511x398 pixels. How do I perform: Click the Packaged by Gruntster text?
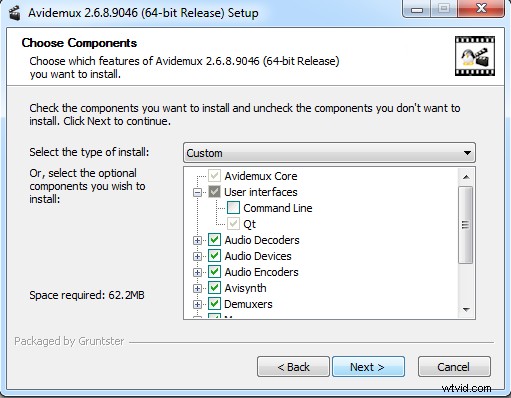[69, 341]
